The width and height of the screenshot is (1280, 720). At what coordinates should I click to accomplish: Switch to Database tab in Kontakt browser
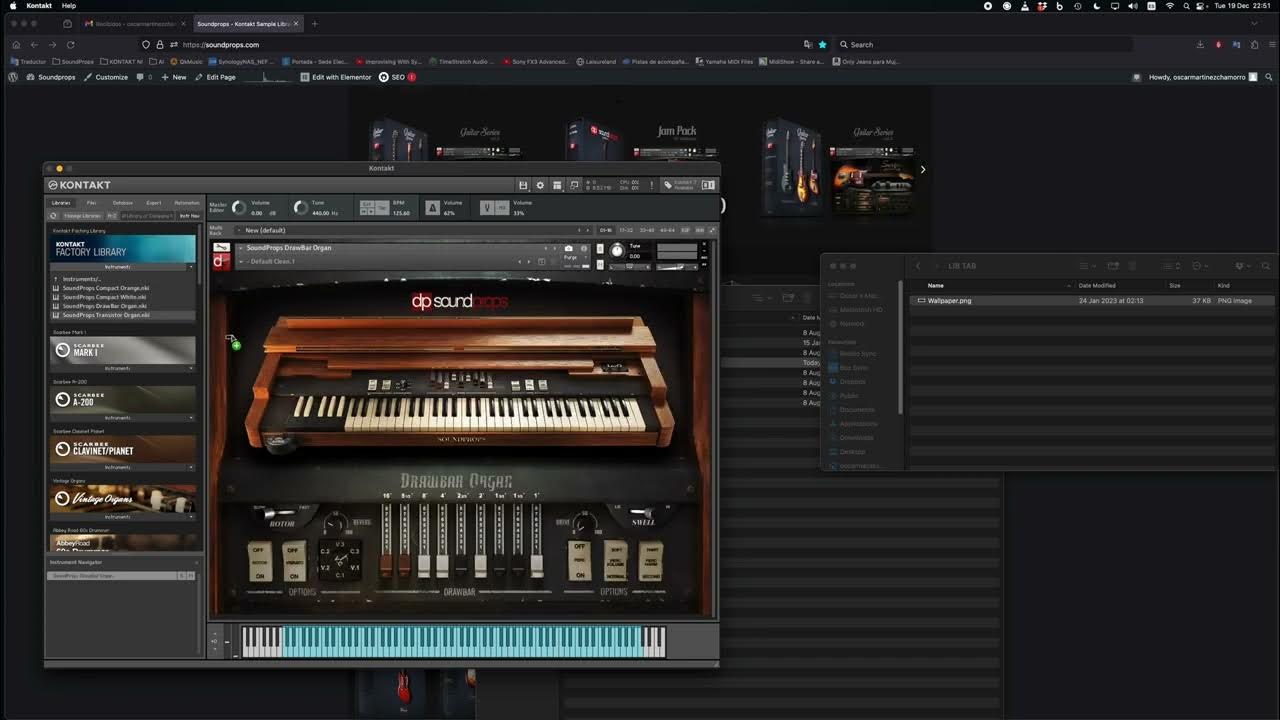123,203
